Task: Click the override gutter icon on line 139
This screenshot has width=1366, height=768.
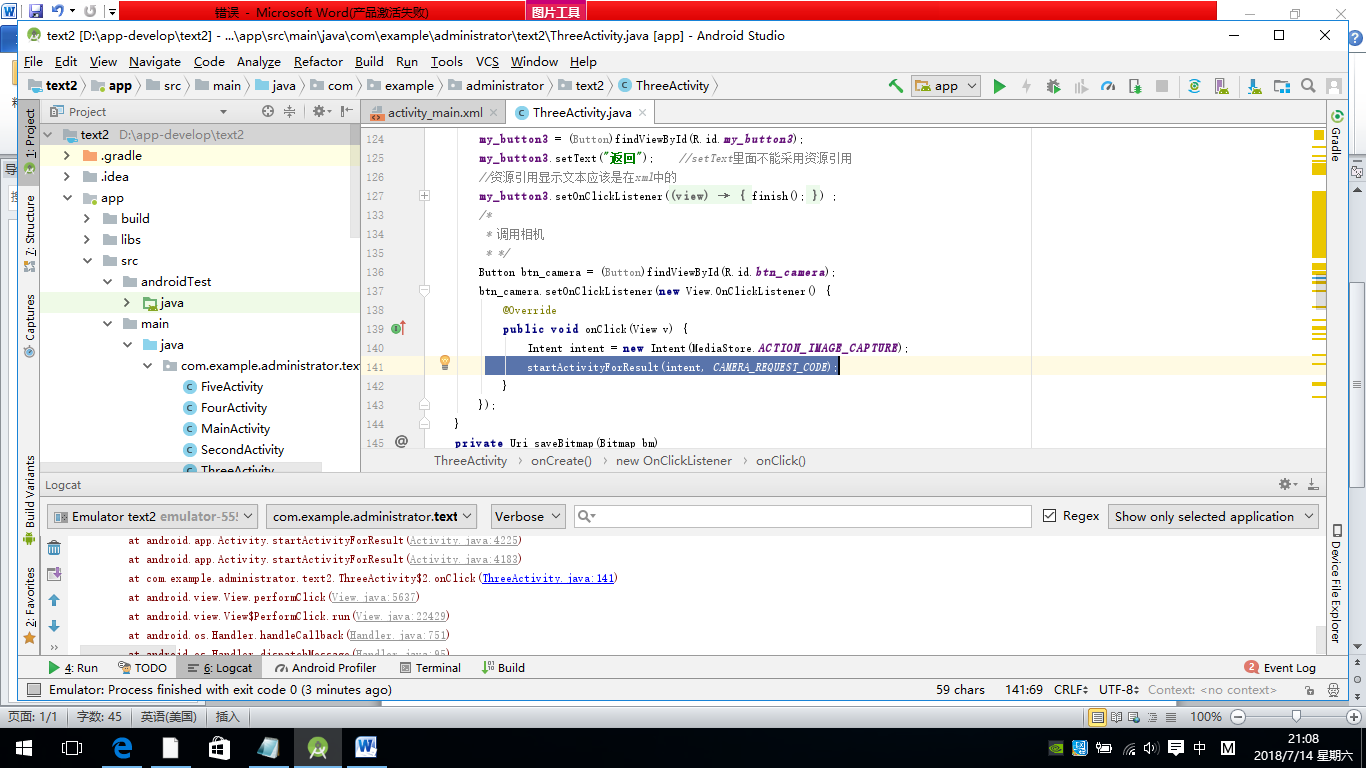Action: (x=398, y=328)
